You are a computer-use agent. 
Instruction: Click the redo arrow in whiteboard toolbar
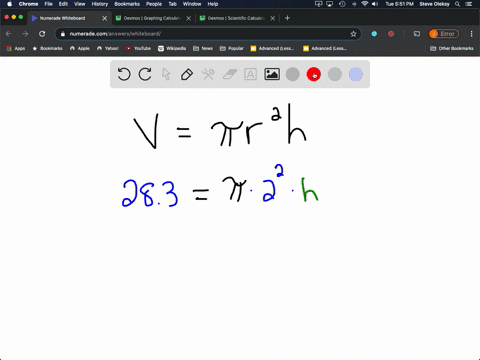tap(145, 74)
